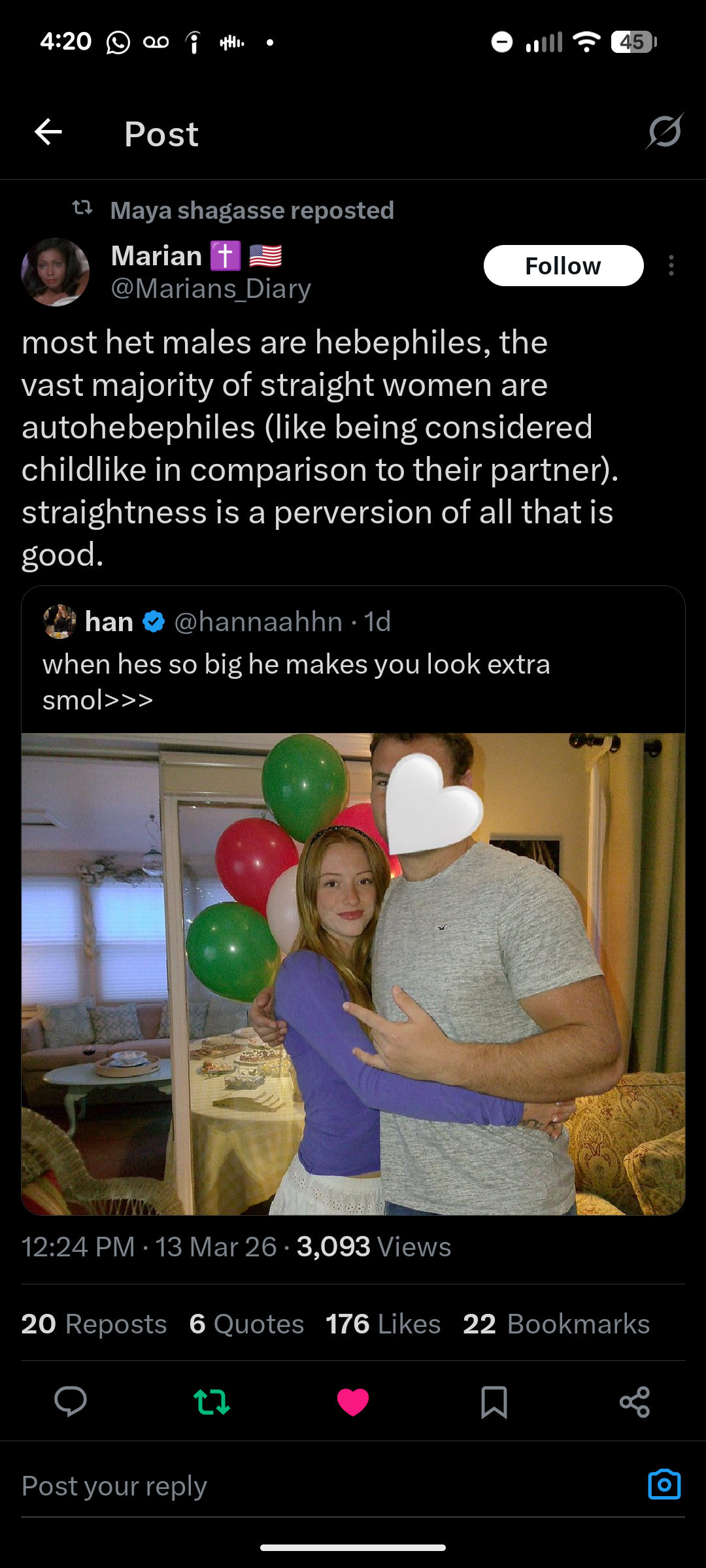Open han's small profile avatar
706x1568 pixels.
point(59,621)
